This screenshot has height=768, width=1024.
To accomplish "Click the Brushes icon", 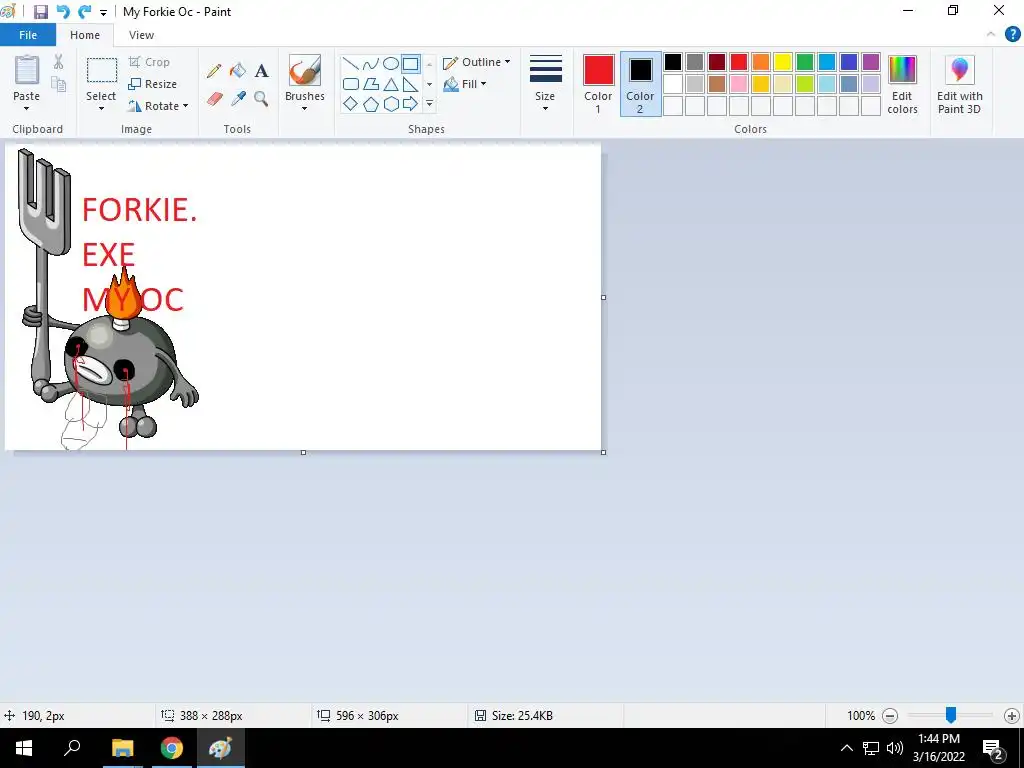I will coord(304,70).
